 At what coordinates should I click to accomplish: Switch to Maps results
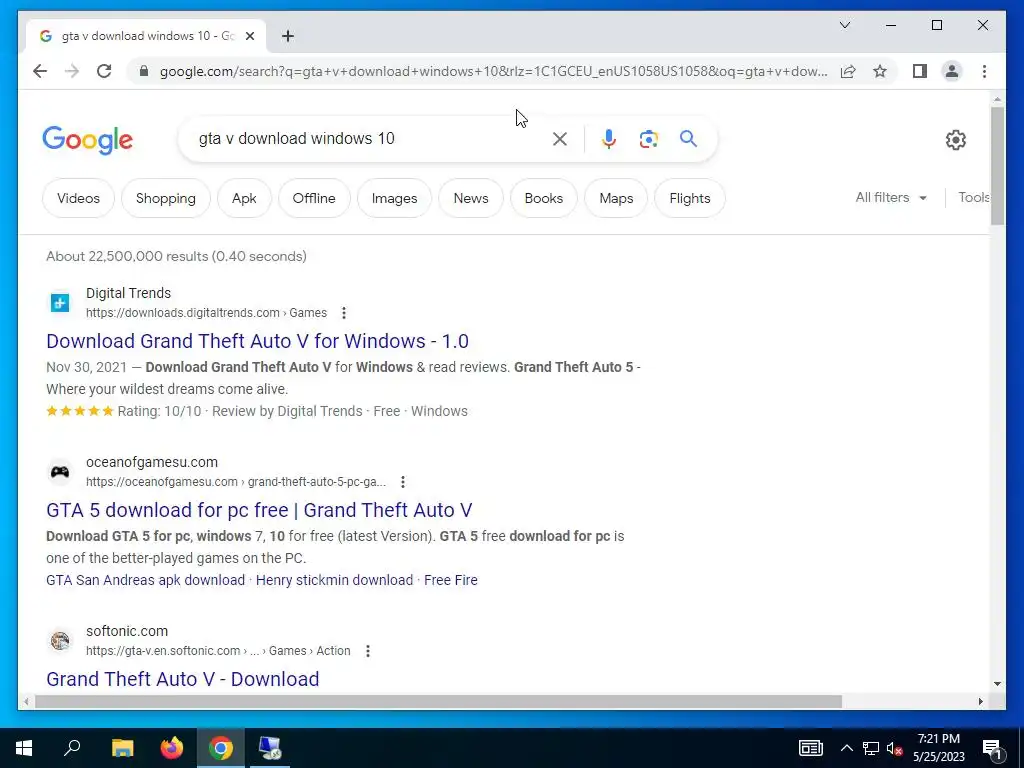[616, 198]
